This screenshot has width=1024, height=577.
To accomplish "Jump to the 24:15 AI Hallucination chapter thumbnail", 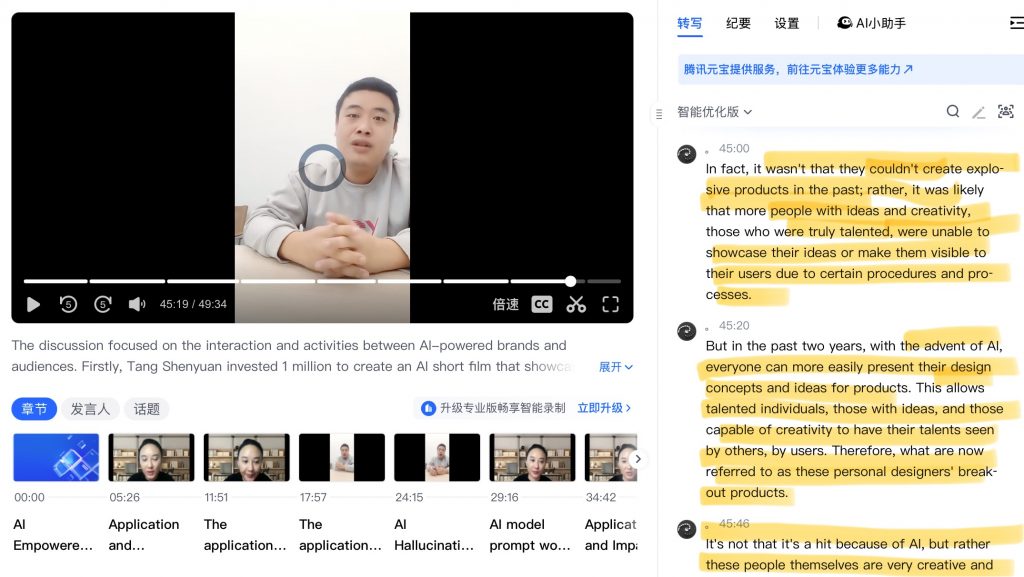I will (x=437, y=458).
